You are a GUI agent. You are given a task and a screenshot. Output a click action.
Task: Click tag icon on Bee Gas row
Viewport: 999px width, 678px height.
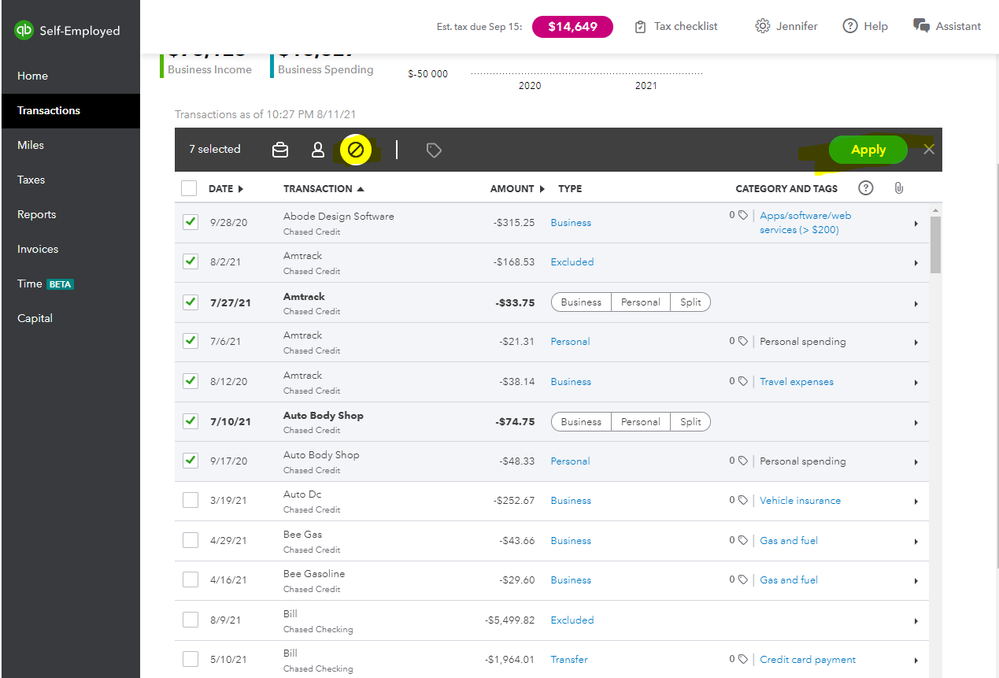click(x=742, y=540)
